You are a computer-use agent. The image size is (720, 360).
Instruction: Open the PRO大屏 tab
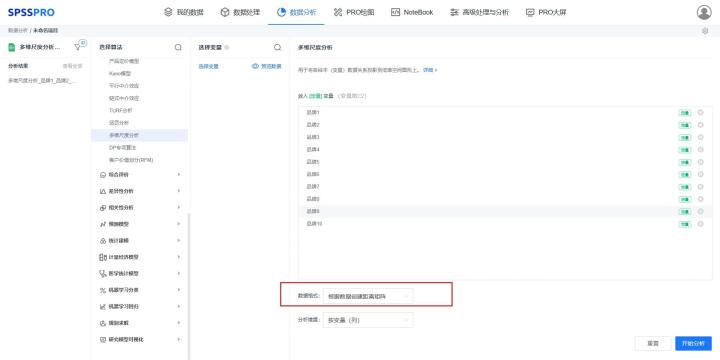click(546, 12)
